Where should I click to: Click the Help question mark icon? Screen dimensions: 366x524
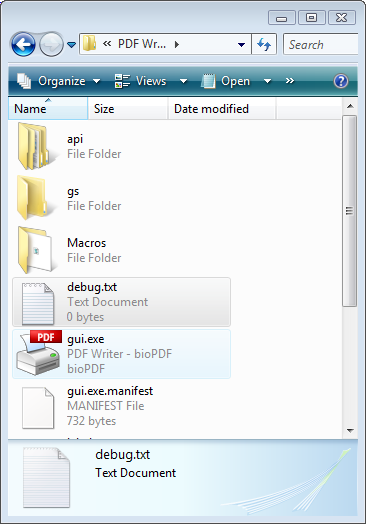(341, 81)
